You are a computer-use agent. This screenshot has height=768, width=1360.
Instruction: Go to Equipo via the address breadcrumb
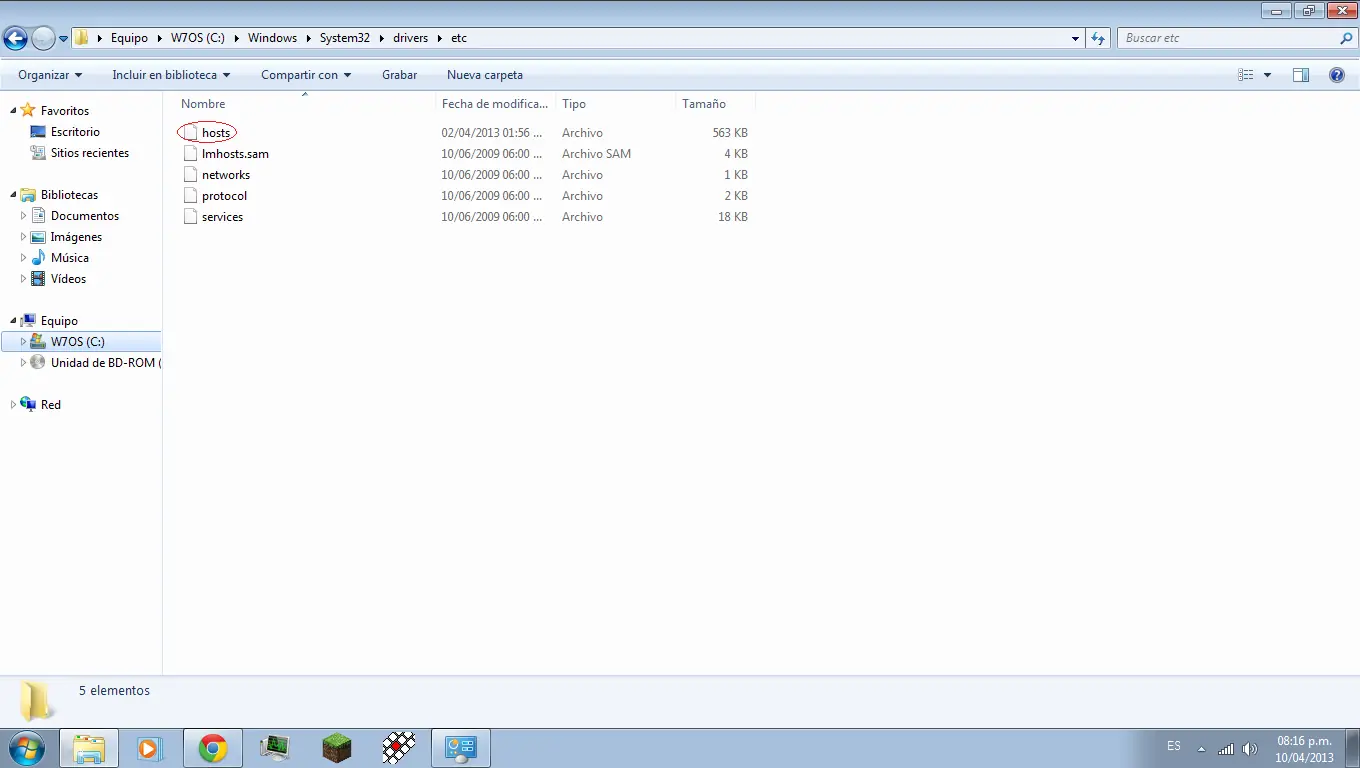point(129,38)
